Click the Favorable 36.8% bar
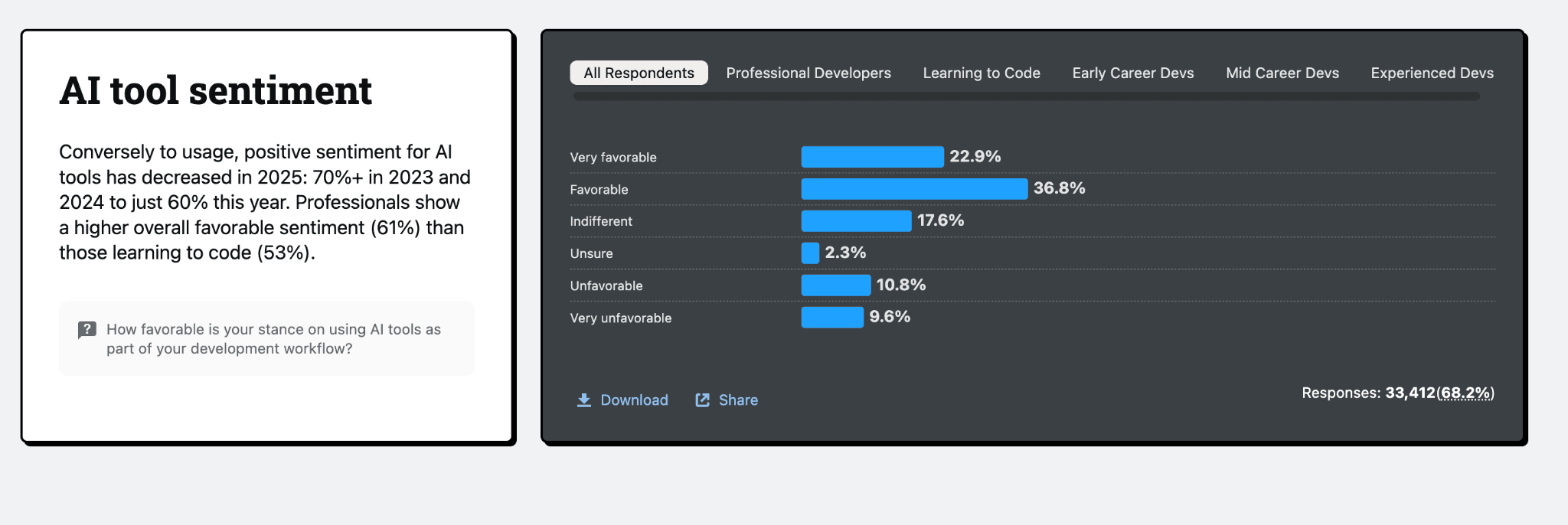This screenshot has width=1568, height=525. (914, 189)
